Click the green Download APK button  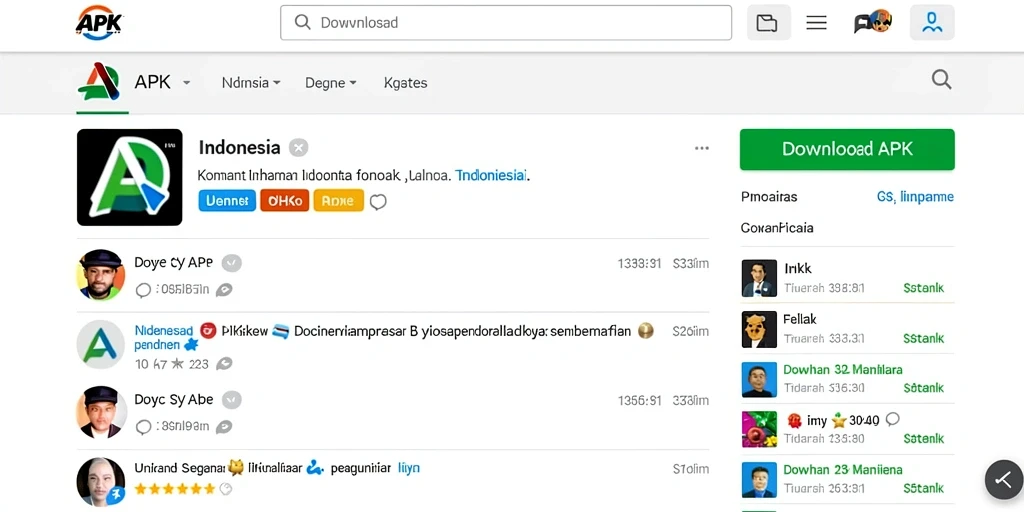[847, 150]
